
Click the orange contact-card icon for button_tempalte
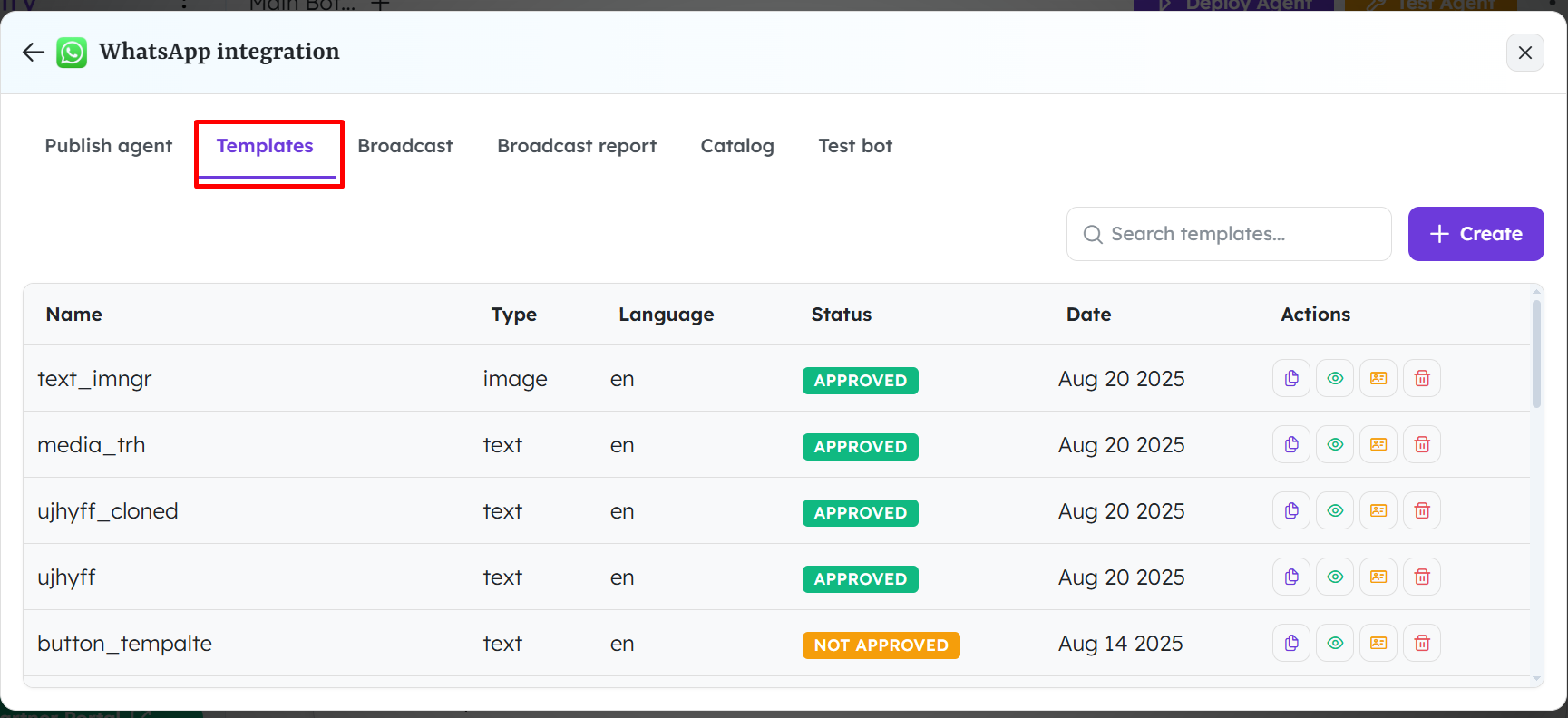click(1378, 643)
